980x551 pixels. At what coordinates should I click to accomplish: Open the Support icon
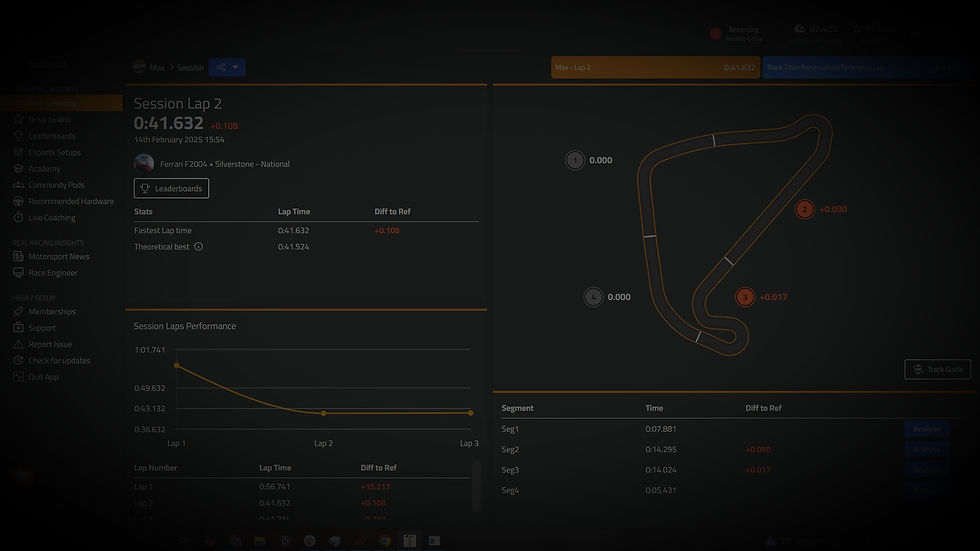pos(18,327)
